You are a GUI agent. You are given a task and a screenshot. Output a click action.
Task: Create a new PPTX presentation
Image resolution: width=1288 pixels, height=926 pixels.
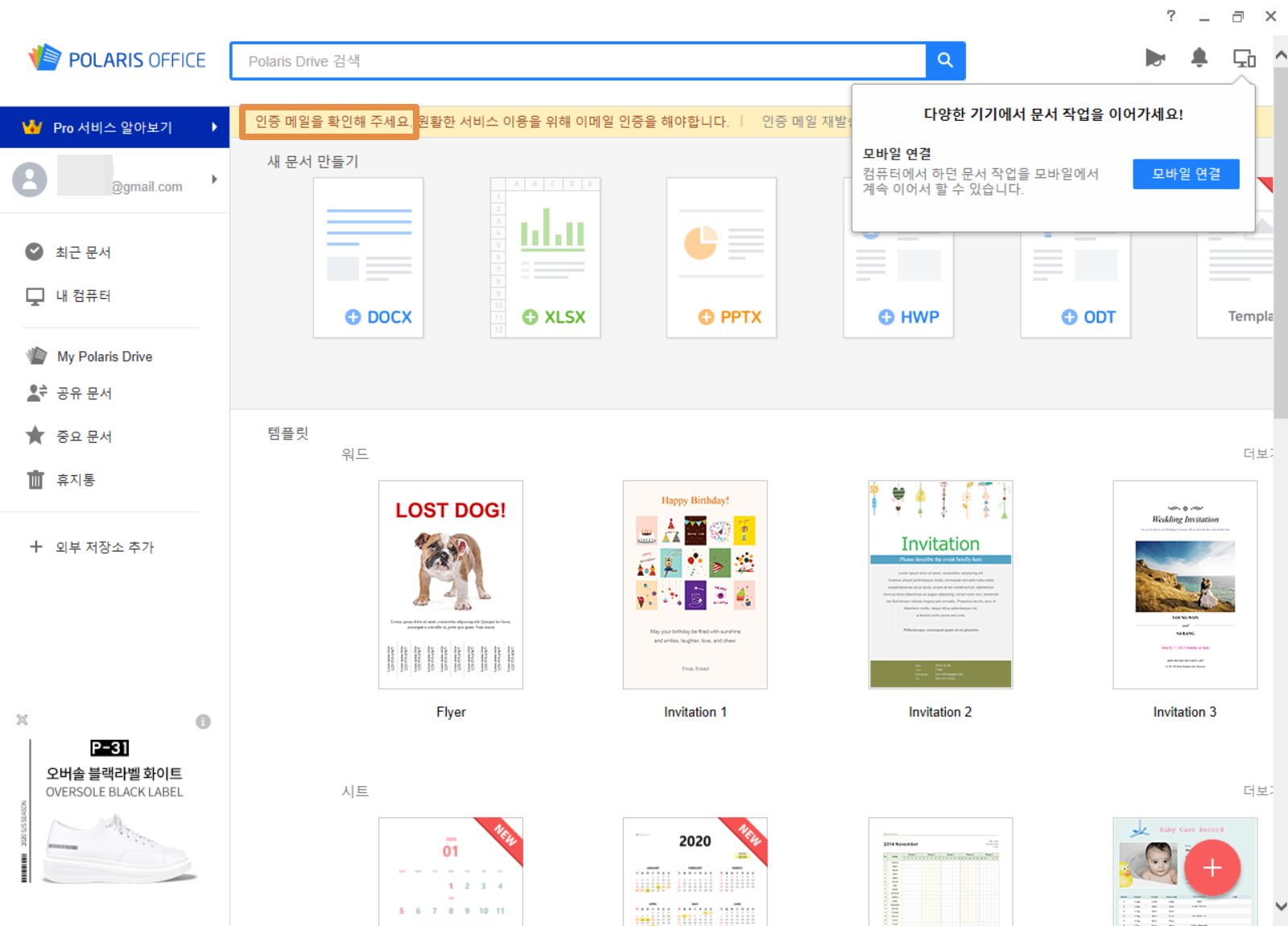[x=721, y=258]
